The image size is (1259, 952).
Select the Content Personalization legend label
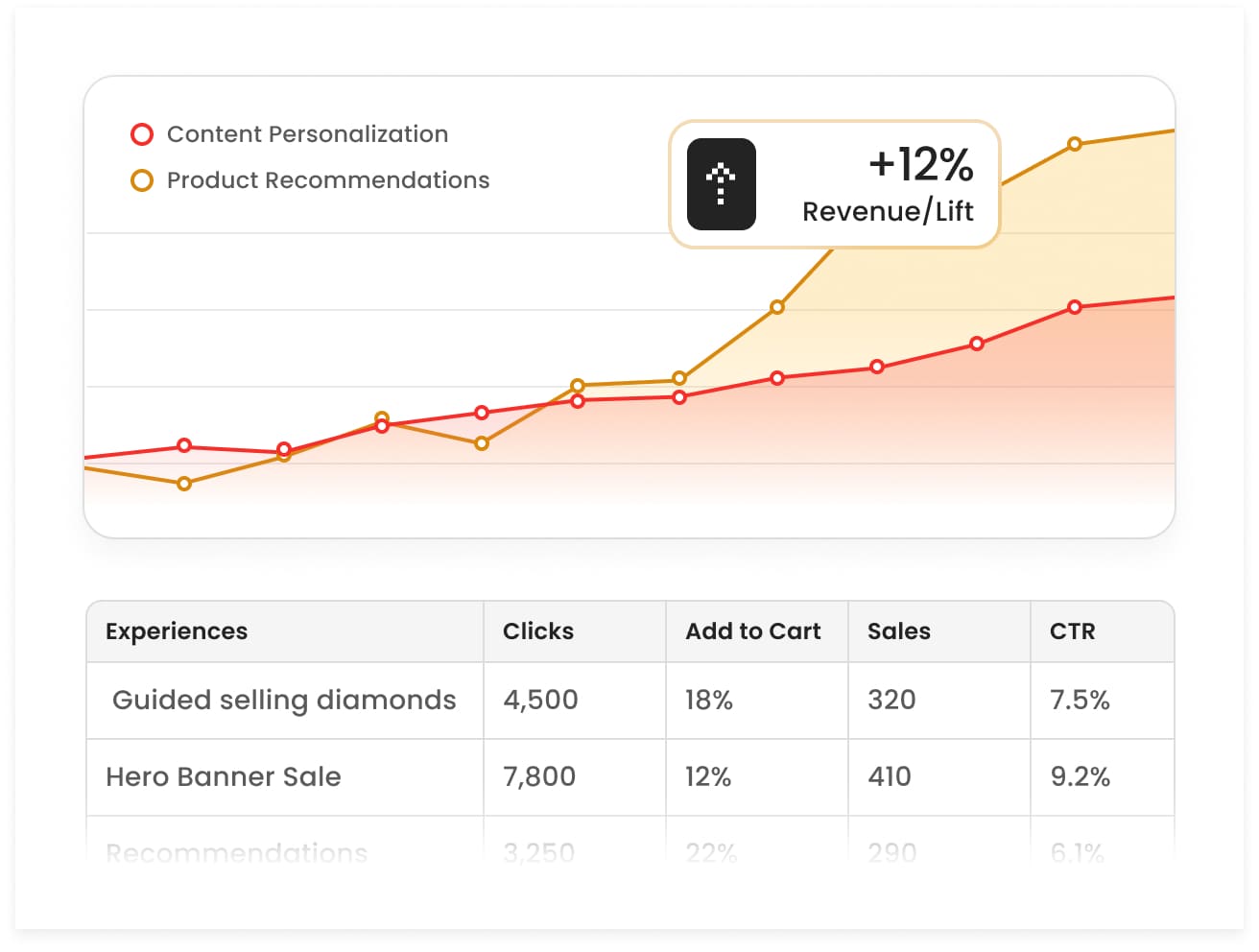coord(307,134)
